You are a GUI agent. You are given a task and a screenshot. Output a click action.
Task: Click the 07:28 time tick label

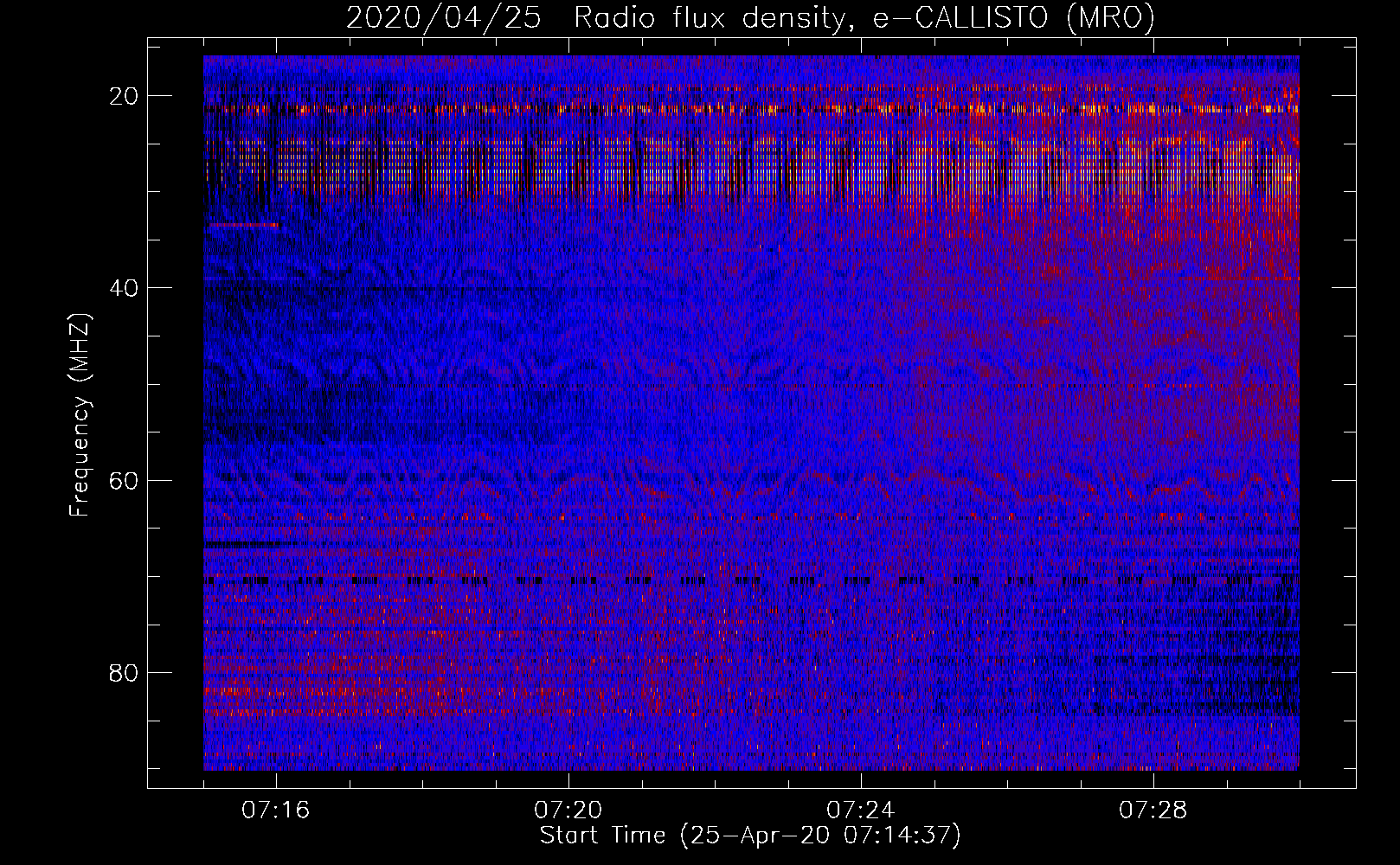pyautogui.click(x=1153, y=811)
